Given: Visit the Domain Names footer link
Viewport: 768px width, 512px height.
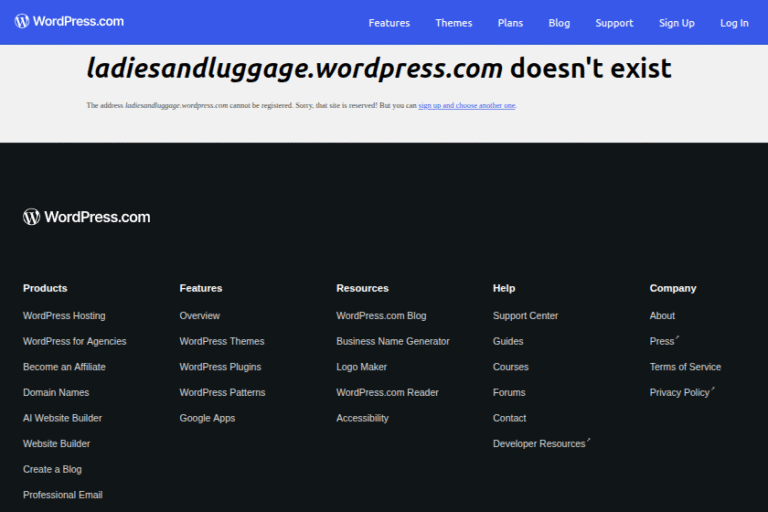Looking at the screenshot, I should pos(56,393).
